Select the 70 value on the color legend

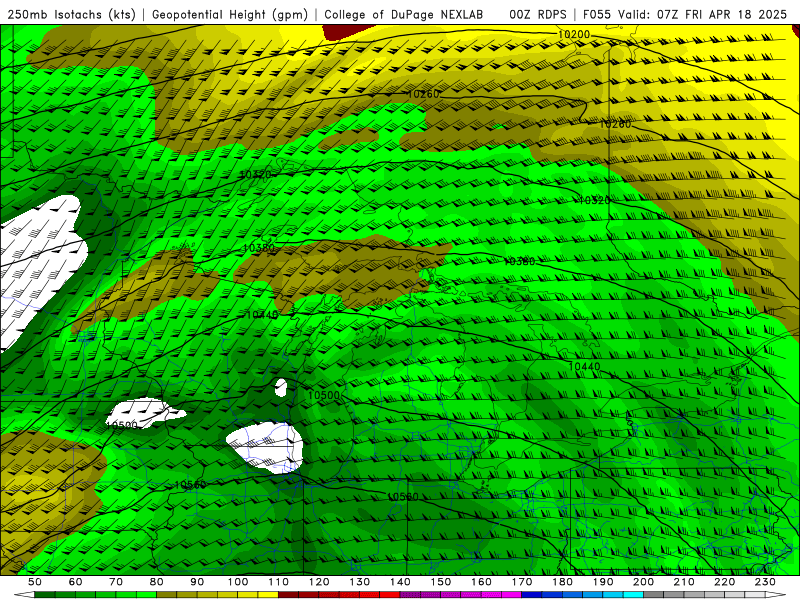pos(116,582)
